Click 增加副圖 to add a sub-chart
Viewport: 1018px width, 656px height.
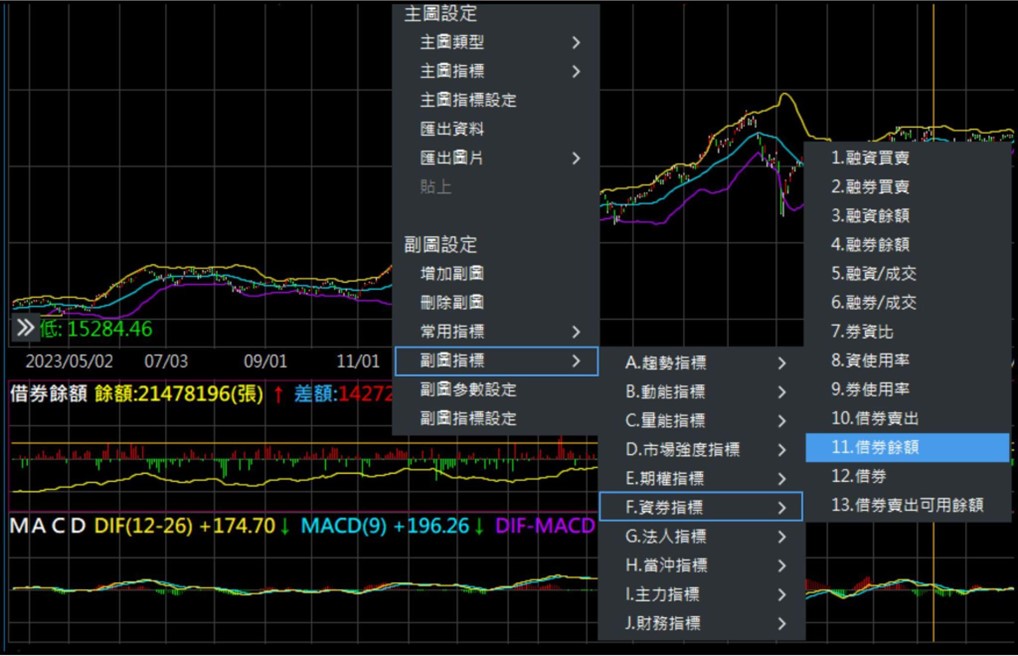click(452, 274)
